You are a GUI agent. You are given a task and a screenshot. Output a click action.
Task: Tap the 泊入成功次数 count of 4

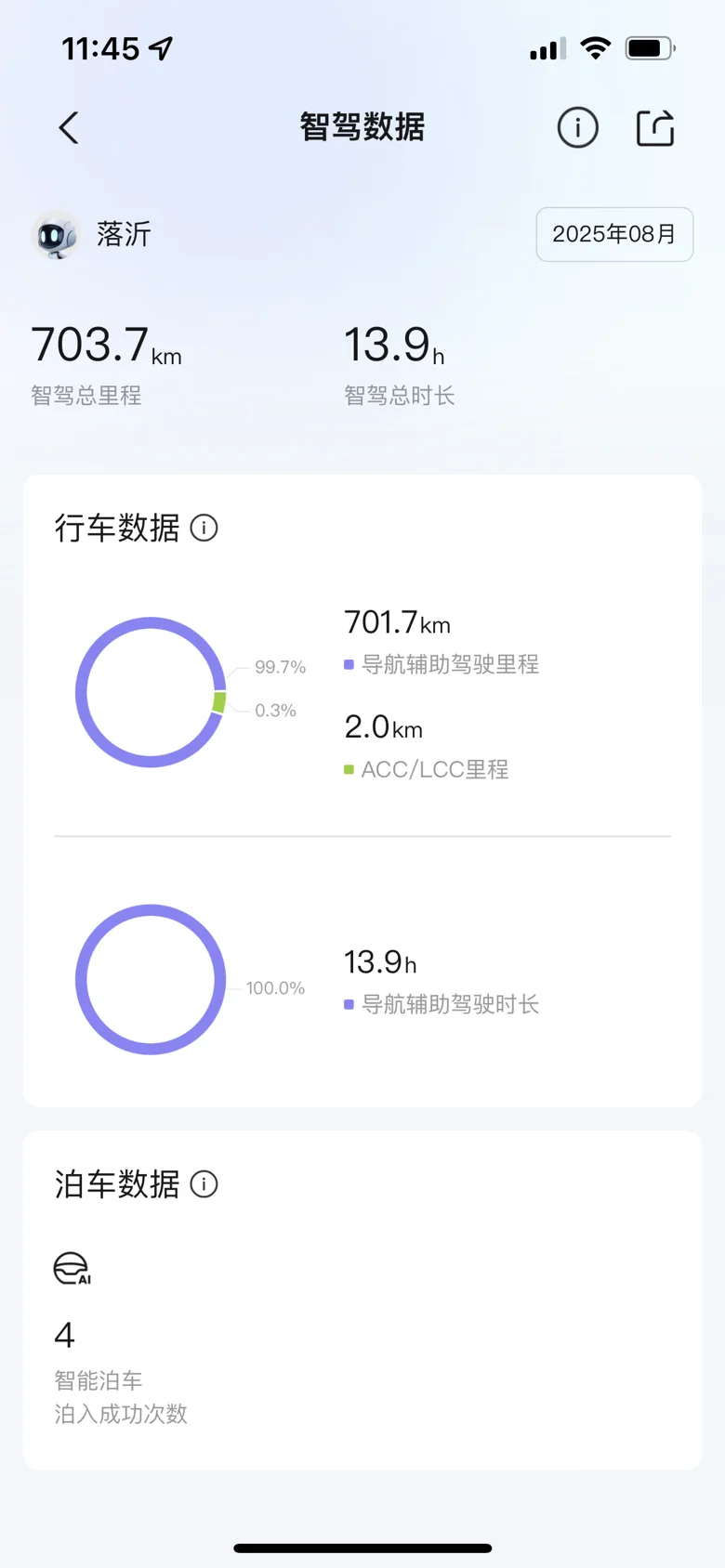[x=64, y=1336]
